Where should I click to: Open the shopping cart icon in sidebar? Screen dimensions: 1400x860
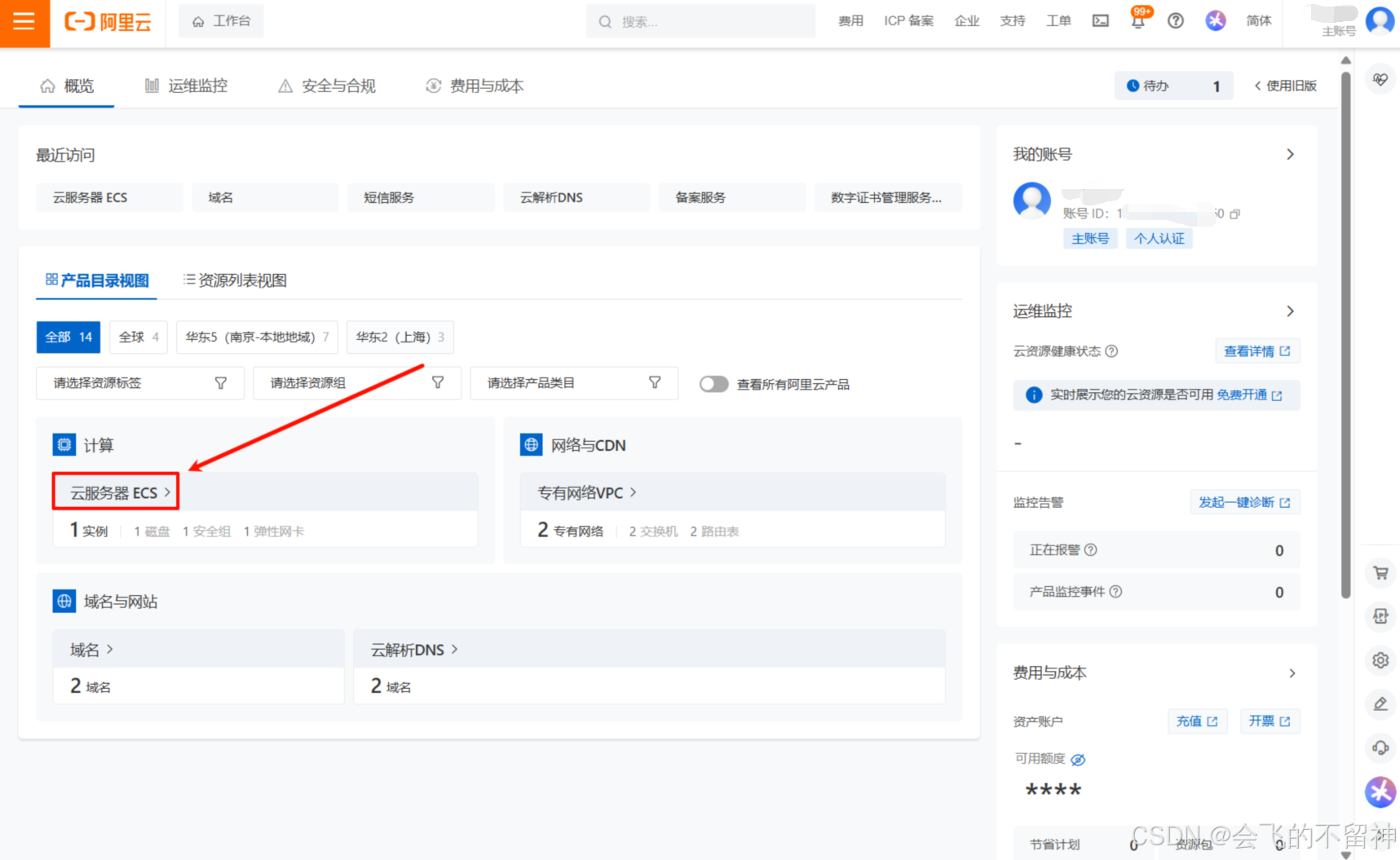pyautogui.click(x=1380, y=573)
